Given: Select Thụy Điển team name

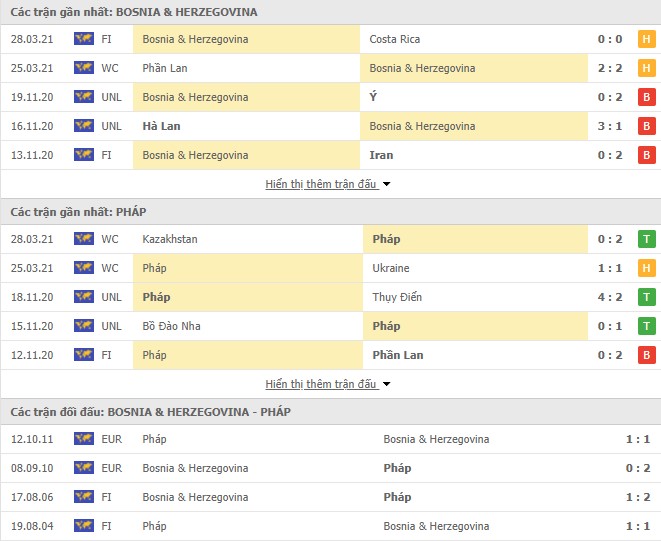Looking at the screenshot, I should [397, 297].
